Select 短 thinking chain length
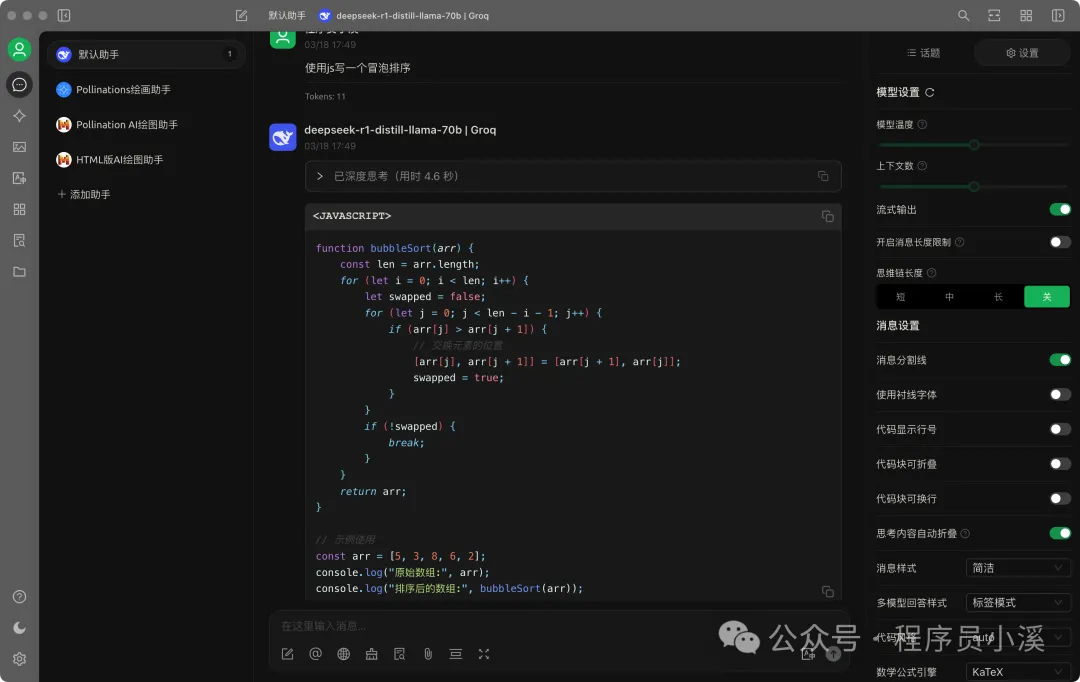This screenshot has height=682, width=1080. pyautogui.click(x=900, y=296)
